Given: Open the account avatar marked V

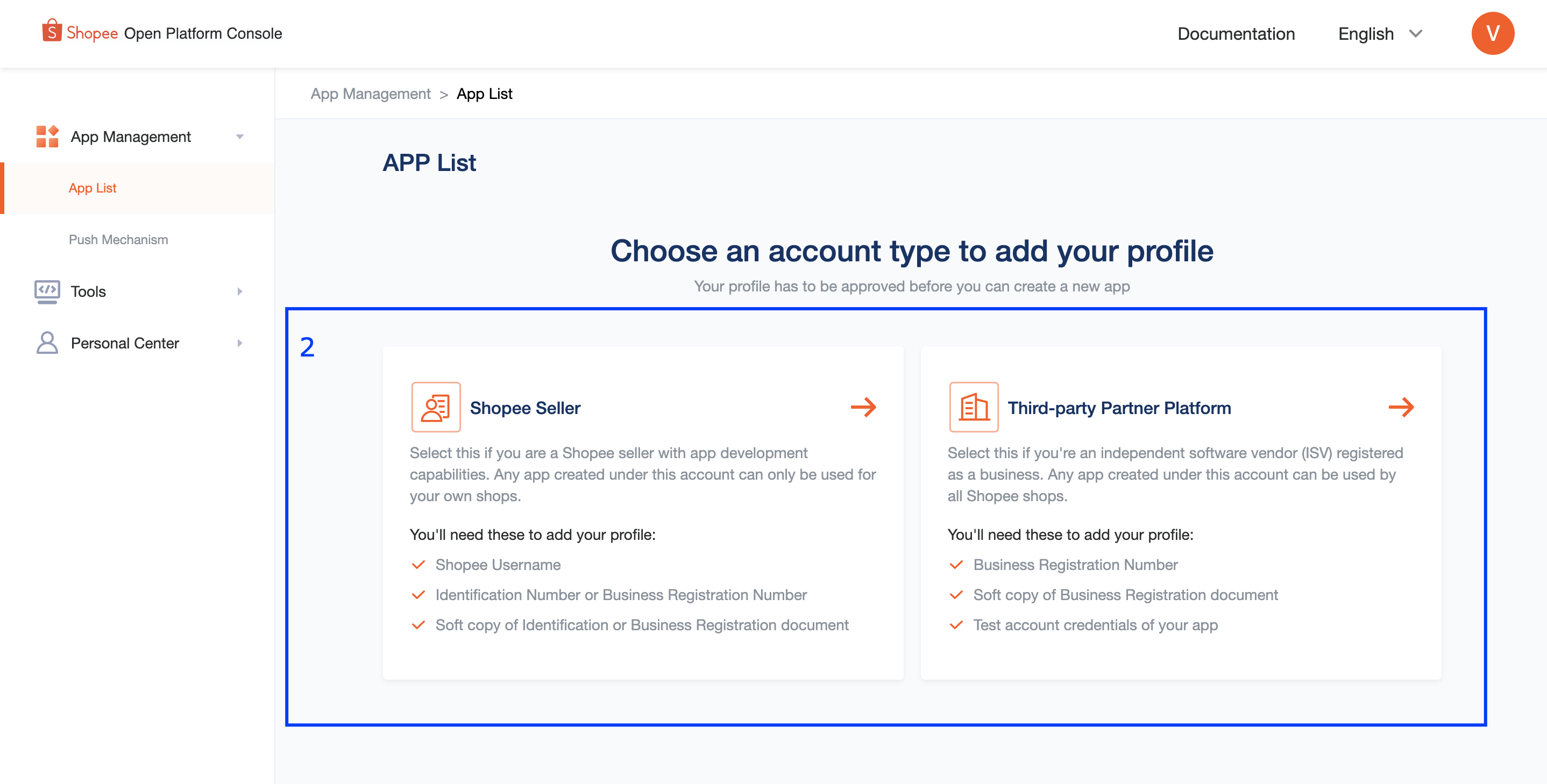Looking at the screenshot, I should click(1493, 33).
